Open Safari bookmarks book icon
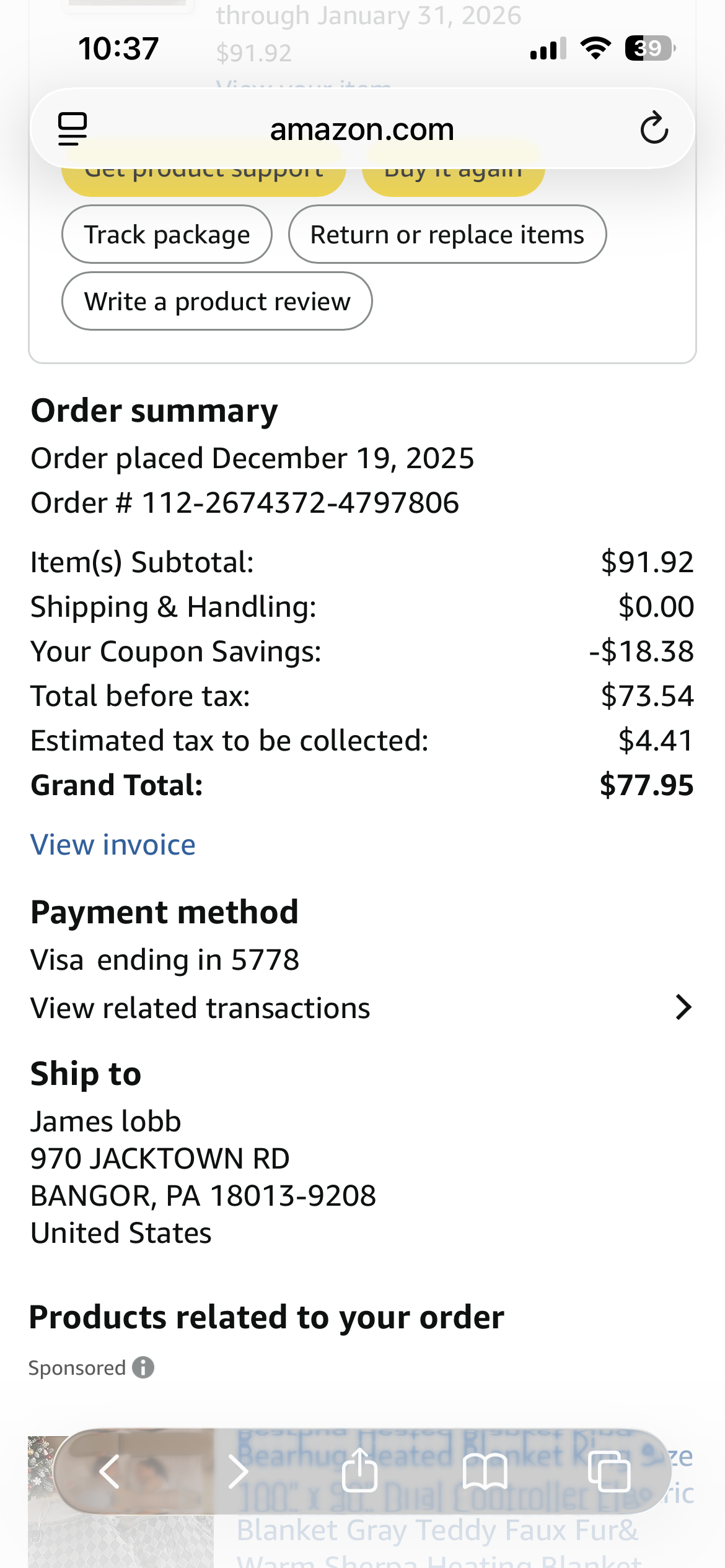Image resolution: width=725 pixels, height=1568 pixels. (485, 1472)
